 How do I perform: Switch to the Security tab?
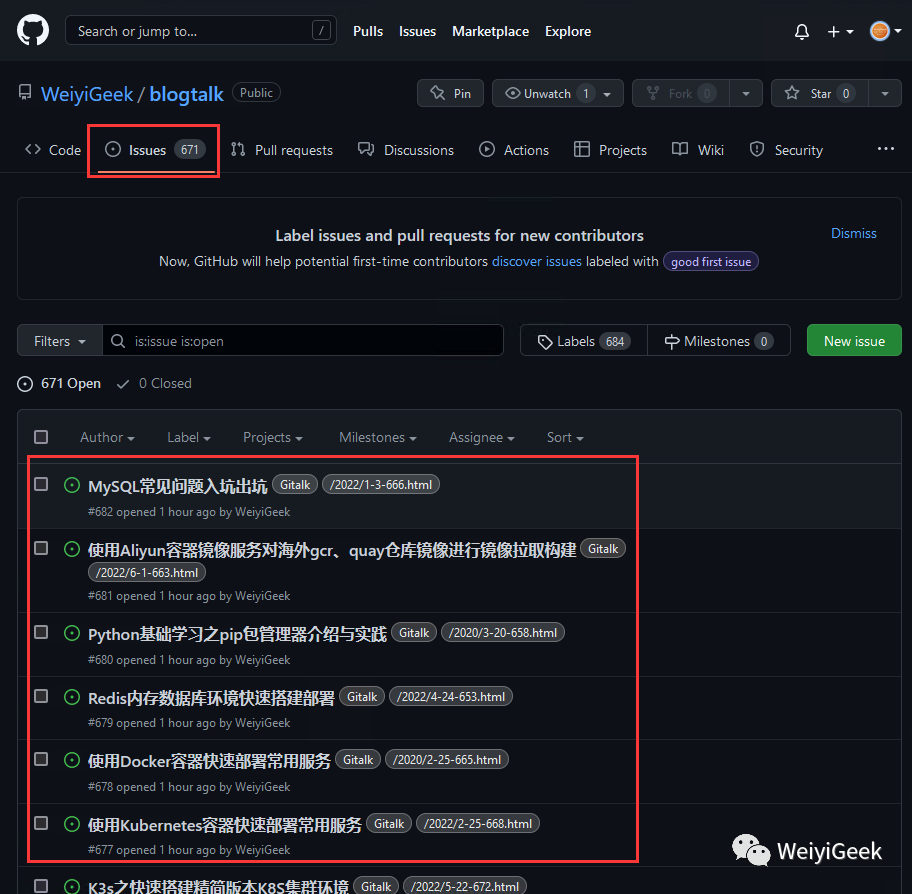tap(786, 150)
